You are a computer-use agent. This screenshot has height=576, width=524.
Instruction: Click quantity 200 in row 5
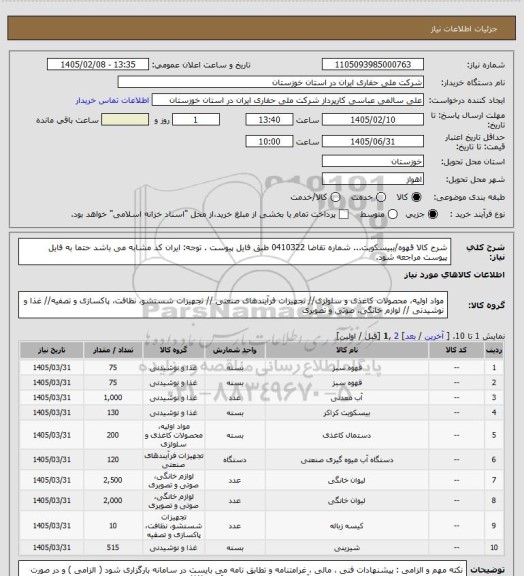tap(113, 435)
